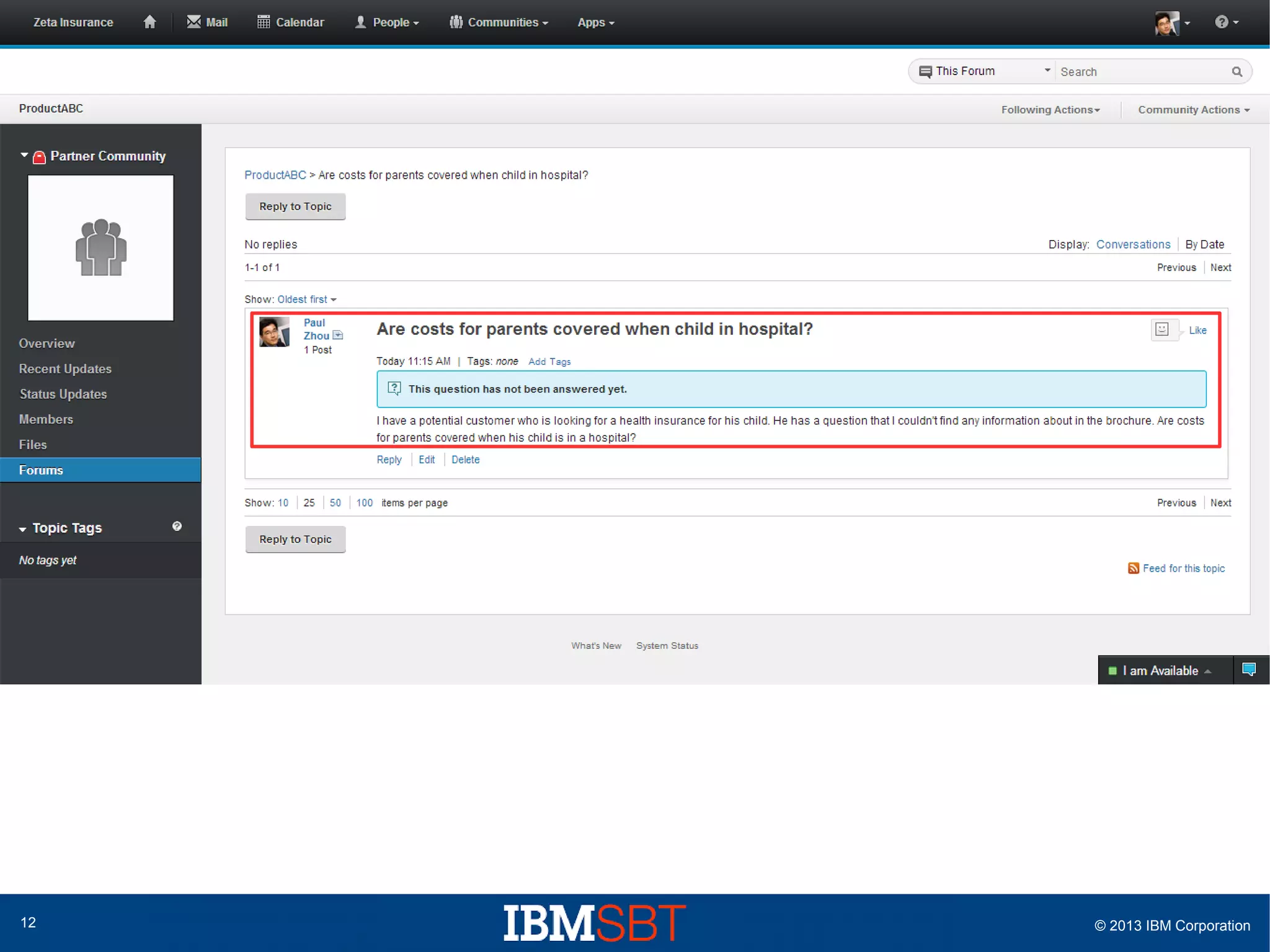Click ProductABC breadcrumb link

tap(275, 175)
